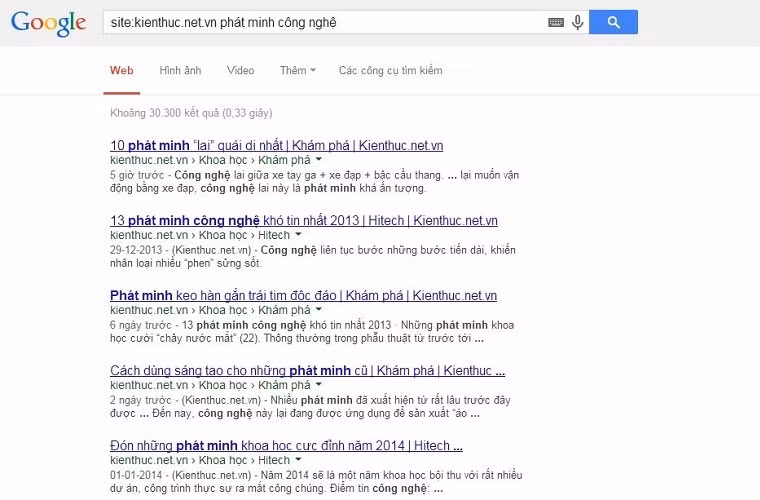The width and height of the screenshot is (760, 500).
Task: Expand the URL arrow under '10 phát minh lai' result
Action: [318, 159]
